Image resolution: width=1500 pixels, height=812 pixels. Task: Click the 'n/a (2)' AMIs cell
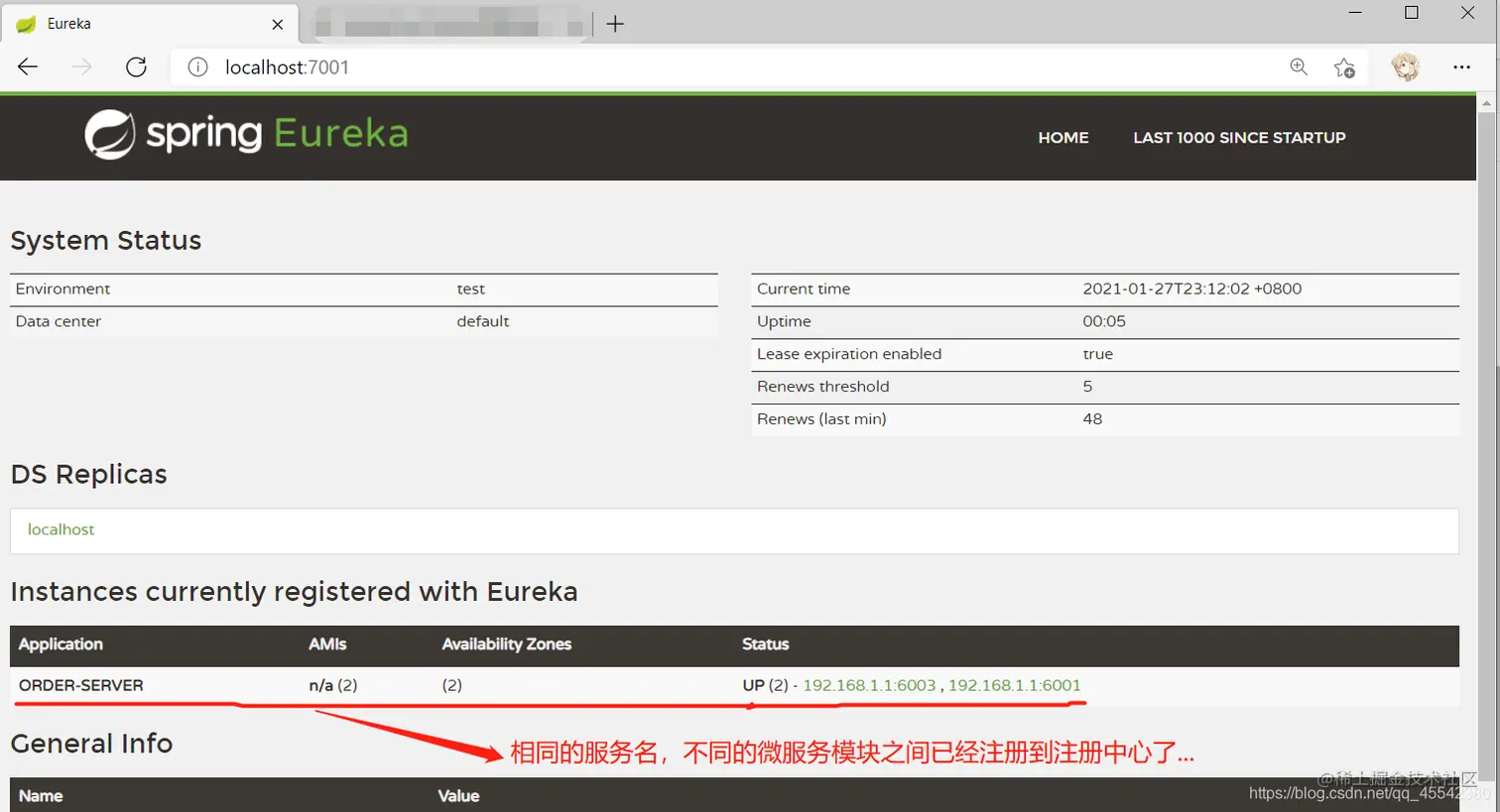332,685
